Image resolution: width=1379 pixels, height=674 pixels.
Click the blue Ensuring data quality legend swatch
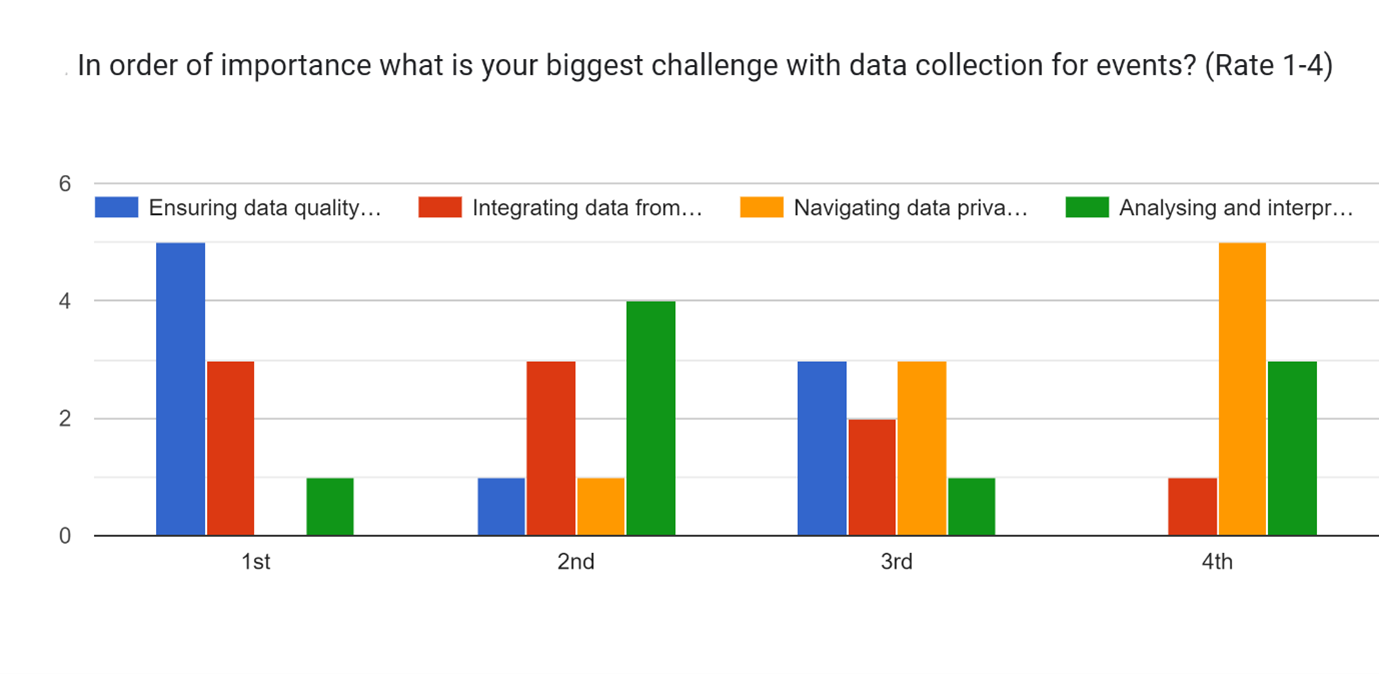click(116, 208)
